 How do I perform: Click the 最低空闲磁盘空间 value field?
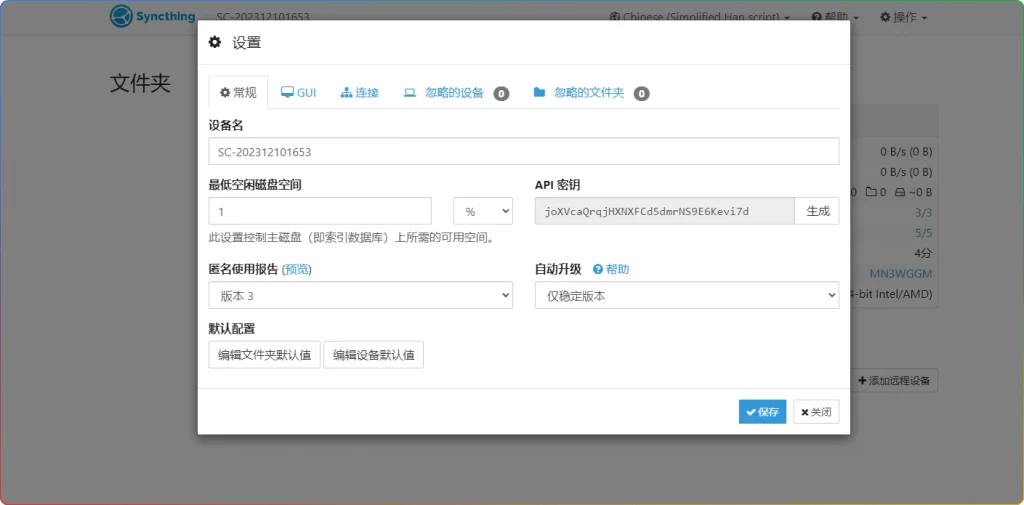pos(320,211)
